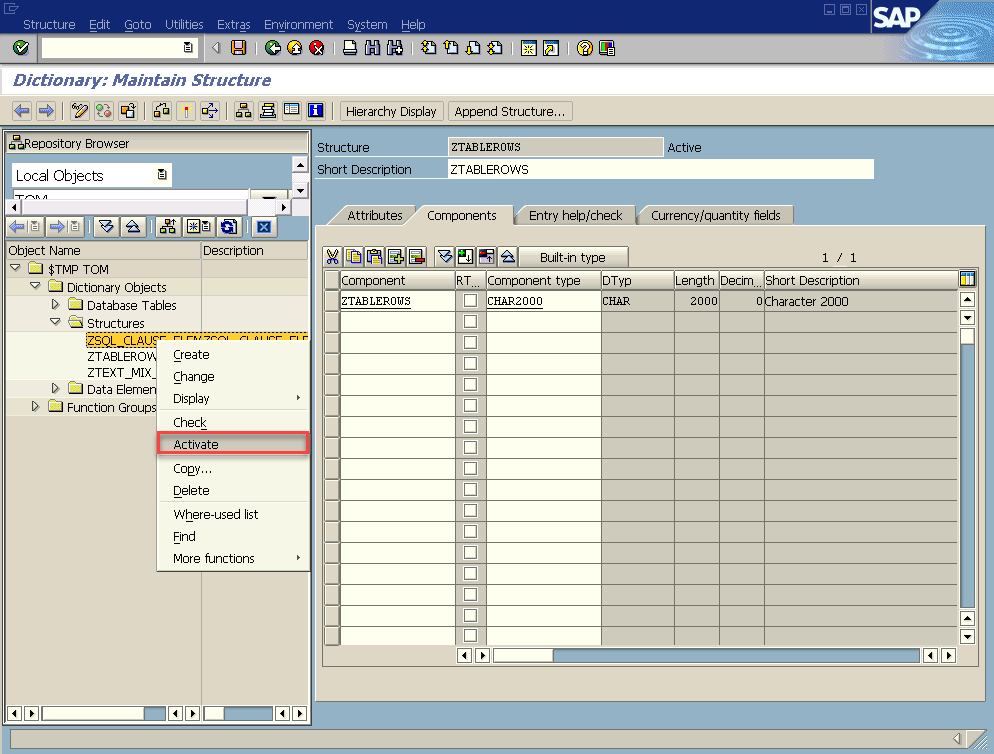Image resolution: width=994 pixels, height=754 pixels.
Task: Tick the RType checkbox in the ZTABLEROWS row
Action: (x=470, y=301)
